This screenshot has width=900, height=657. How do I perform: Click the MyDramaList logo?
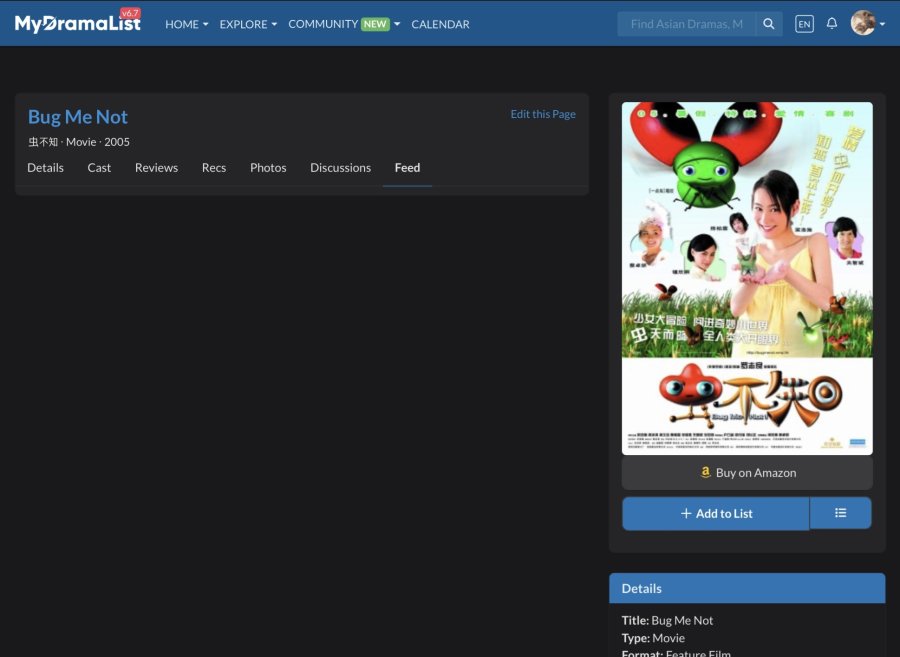pyautogui.click(x=77, y=23)
